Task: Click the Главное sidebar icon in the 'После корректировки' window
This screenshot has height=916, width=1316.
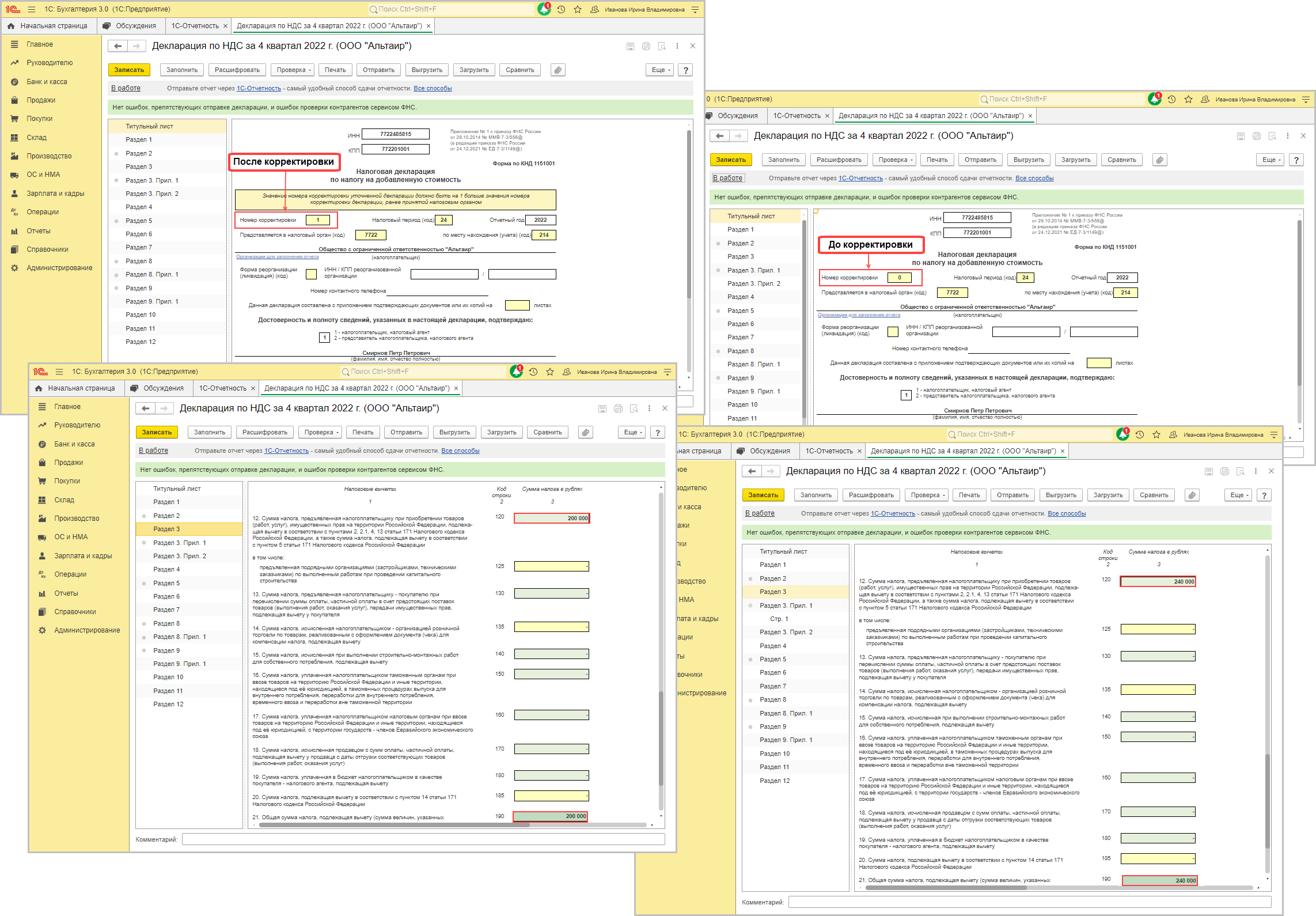Action: click(15, 44)
